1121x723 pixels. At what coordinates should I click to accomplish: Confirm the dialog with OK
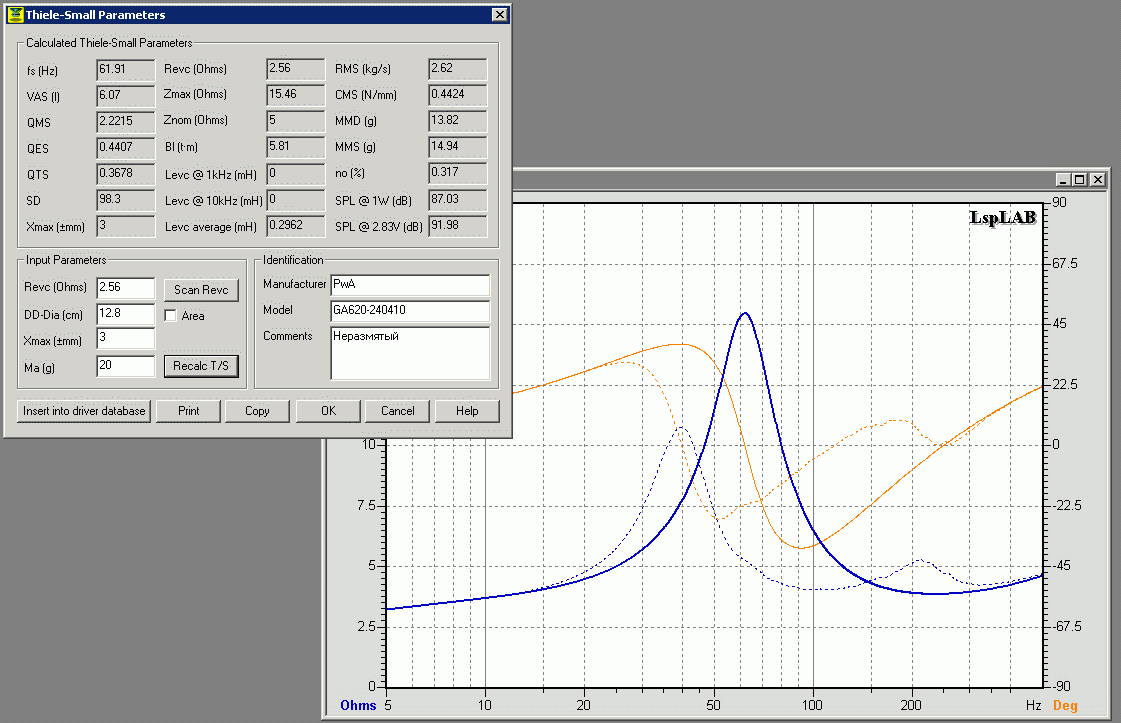tap(328, 411)
